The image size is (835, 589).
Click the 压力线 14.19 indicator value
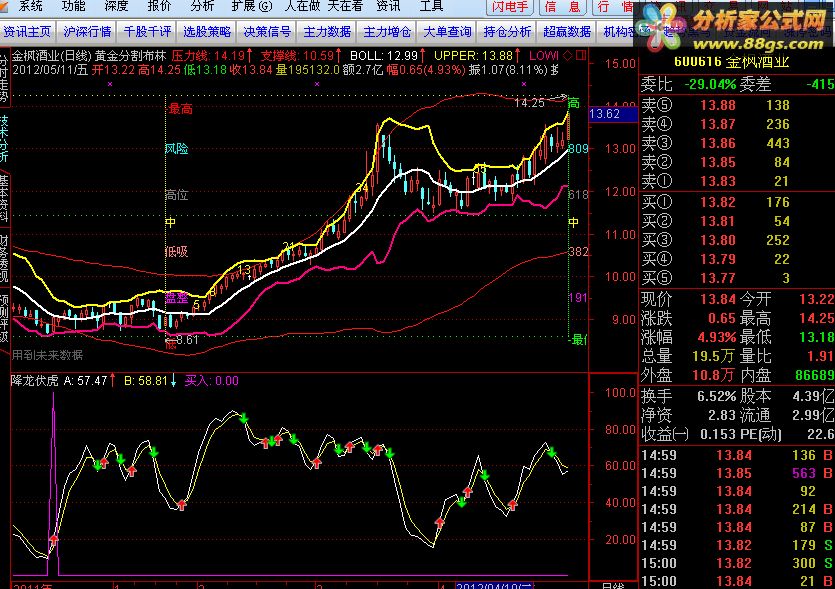[x=212, y=55]
